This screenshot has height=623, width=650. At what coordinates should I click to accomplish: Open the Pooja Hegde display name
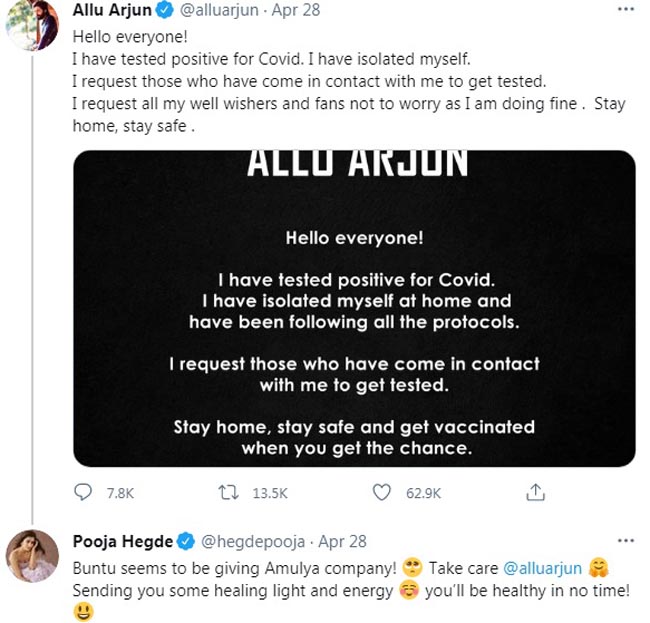coord(123,542)
